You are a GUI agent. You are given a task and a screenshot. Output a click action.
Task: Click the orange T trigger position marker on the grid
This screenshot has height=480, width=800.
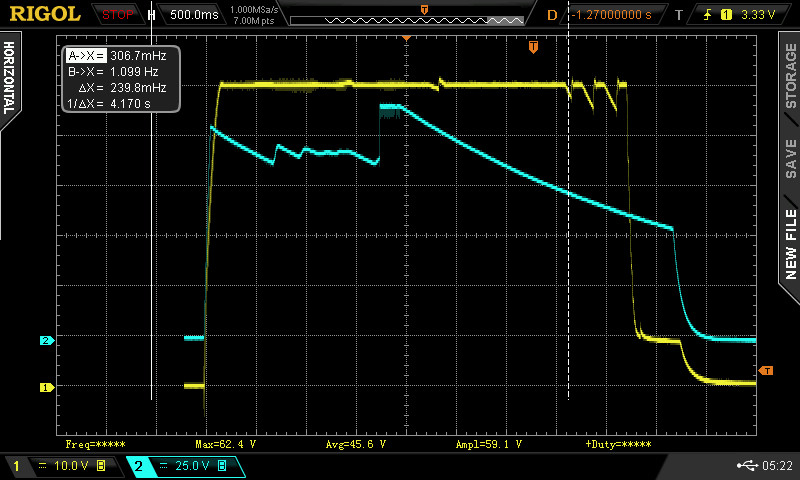pyautogui.click(x=533, y=47)
